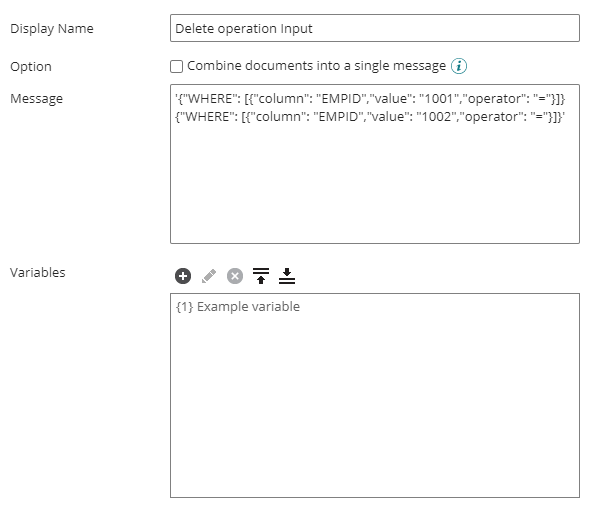602x532 pixels.
Task: Click the empty area of Variables list
Action: pyautogui.click(x=374, y=420)
